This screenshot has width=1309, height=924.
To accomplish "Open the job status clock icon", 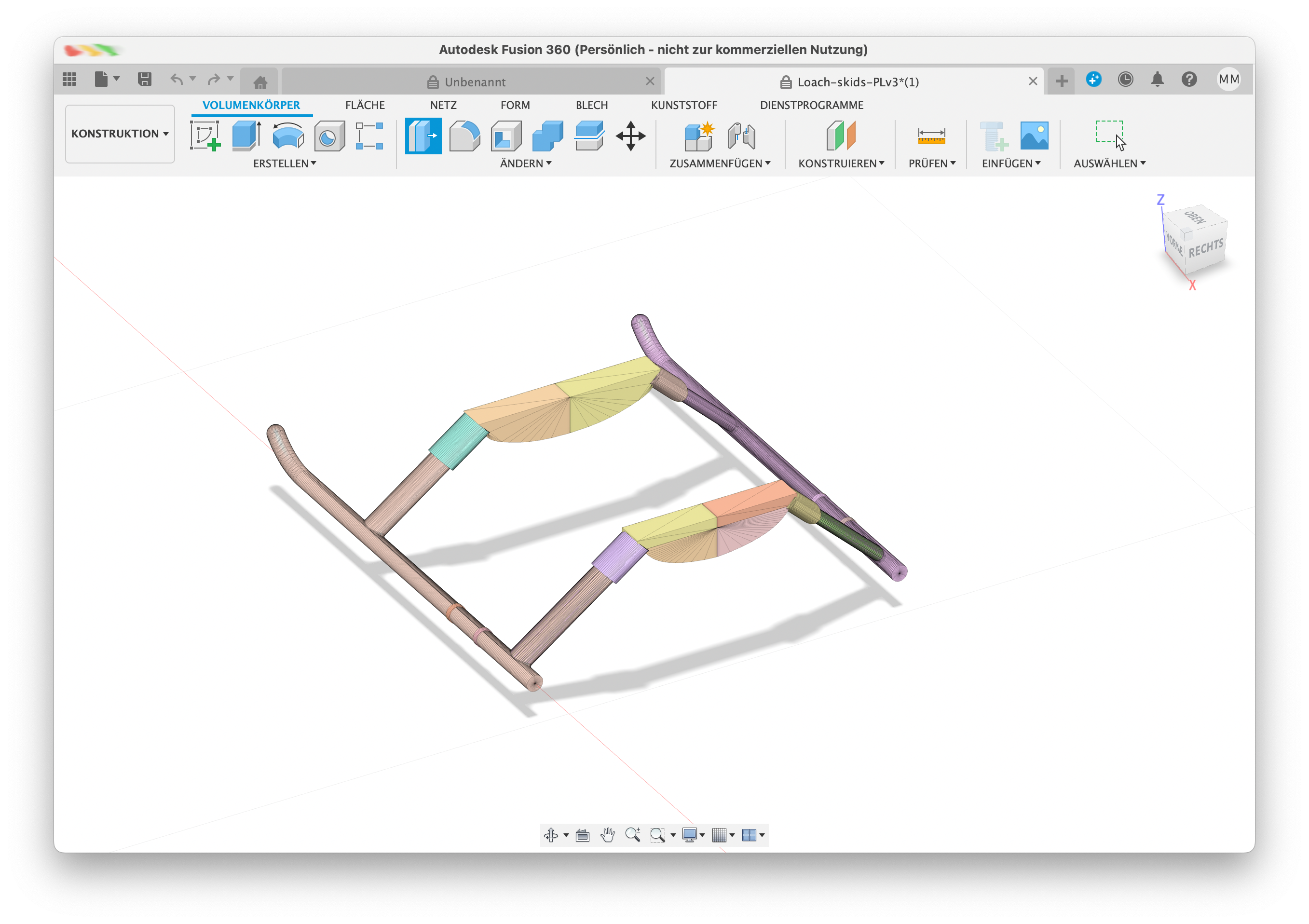I will [x=1125, y=79].
